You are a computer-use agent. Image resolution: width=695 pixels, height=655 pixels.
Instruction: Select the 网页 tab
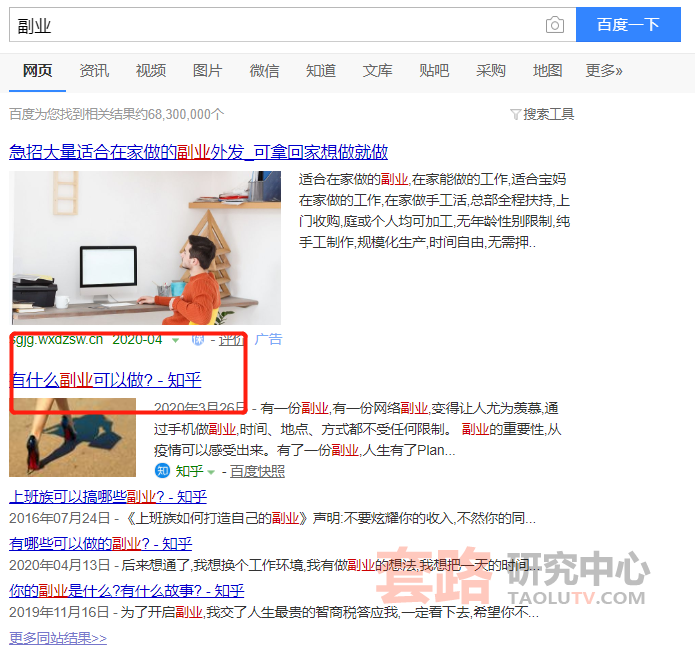click(38, 70)
